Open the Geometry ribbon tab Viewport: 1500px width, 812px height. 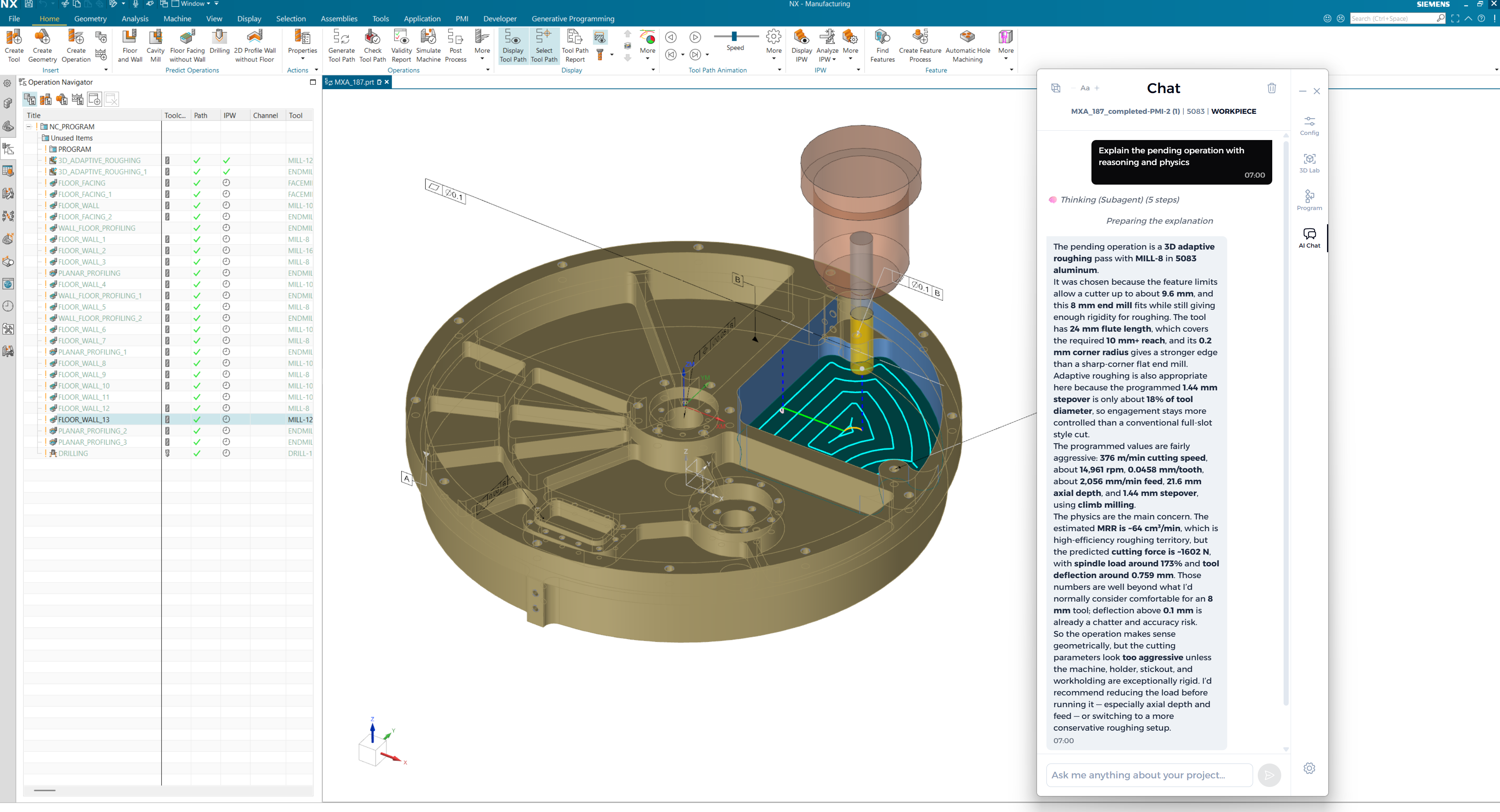(x=90, y=19)
